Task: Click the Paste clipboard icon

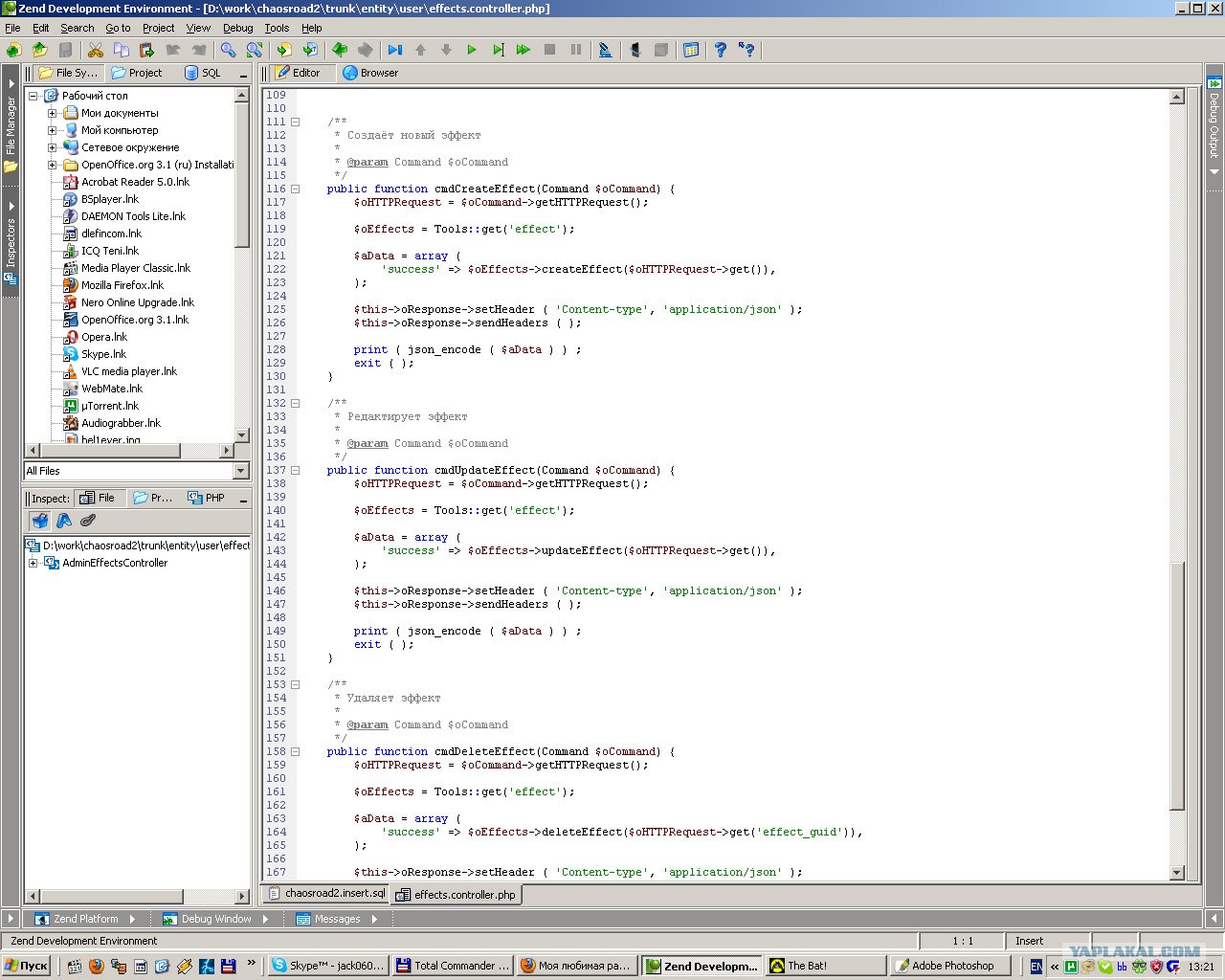Action: click(146, 50)
